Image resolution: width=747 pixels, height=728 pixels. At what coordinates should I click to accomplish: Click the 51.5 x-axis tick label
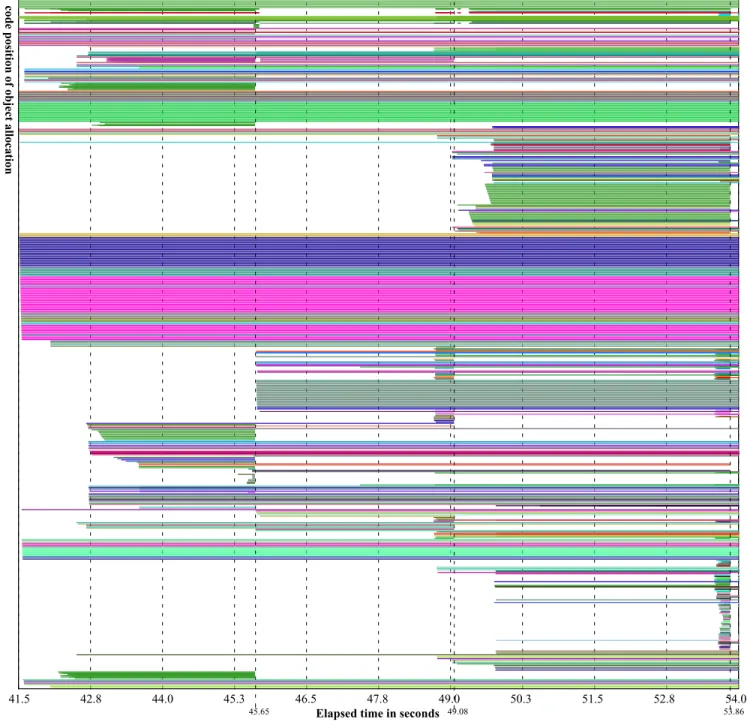tap(593, 699)
